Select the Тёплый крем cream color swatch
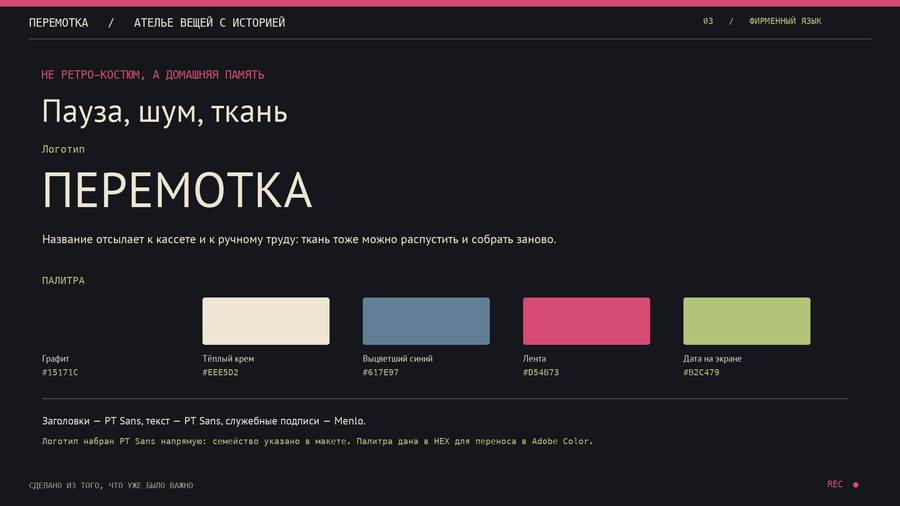This screenshot has width=900, height=506. click(266, 321)
